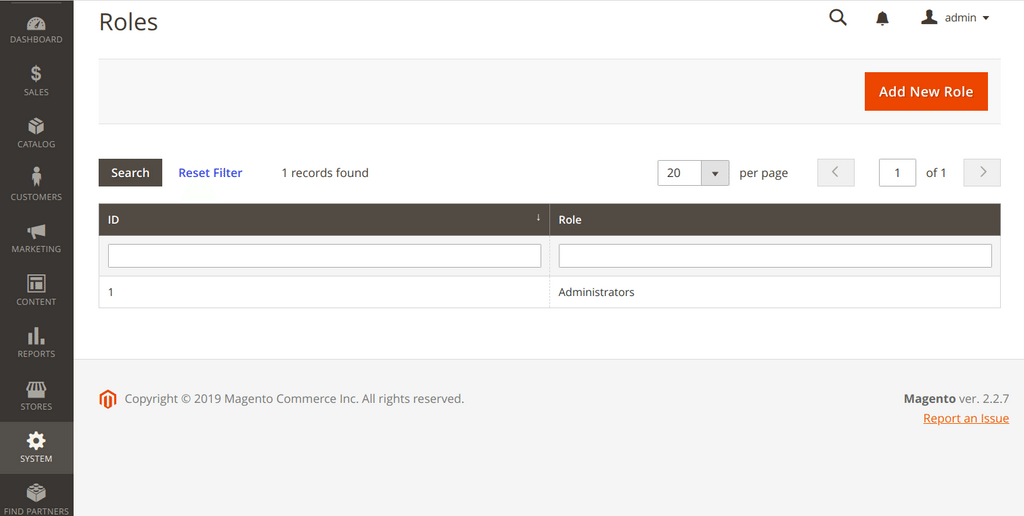Open the Sales dollar icon menu
This screenshot has height=516, width=1024.
pyautogui.click(x=36, y=74)
